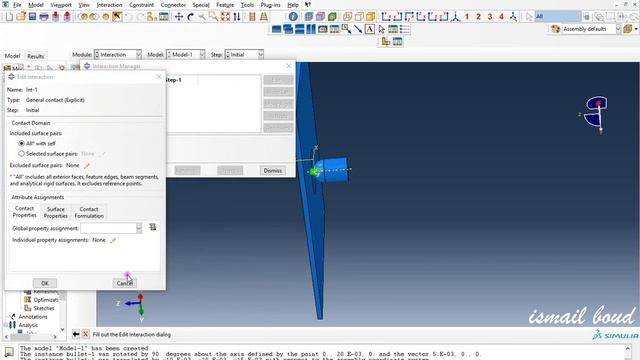
Task: Click the back arrow in prompt area
Action: coord(76,334)
